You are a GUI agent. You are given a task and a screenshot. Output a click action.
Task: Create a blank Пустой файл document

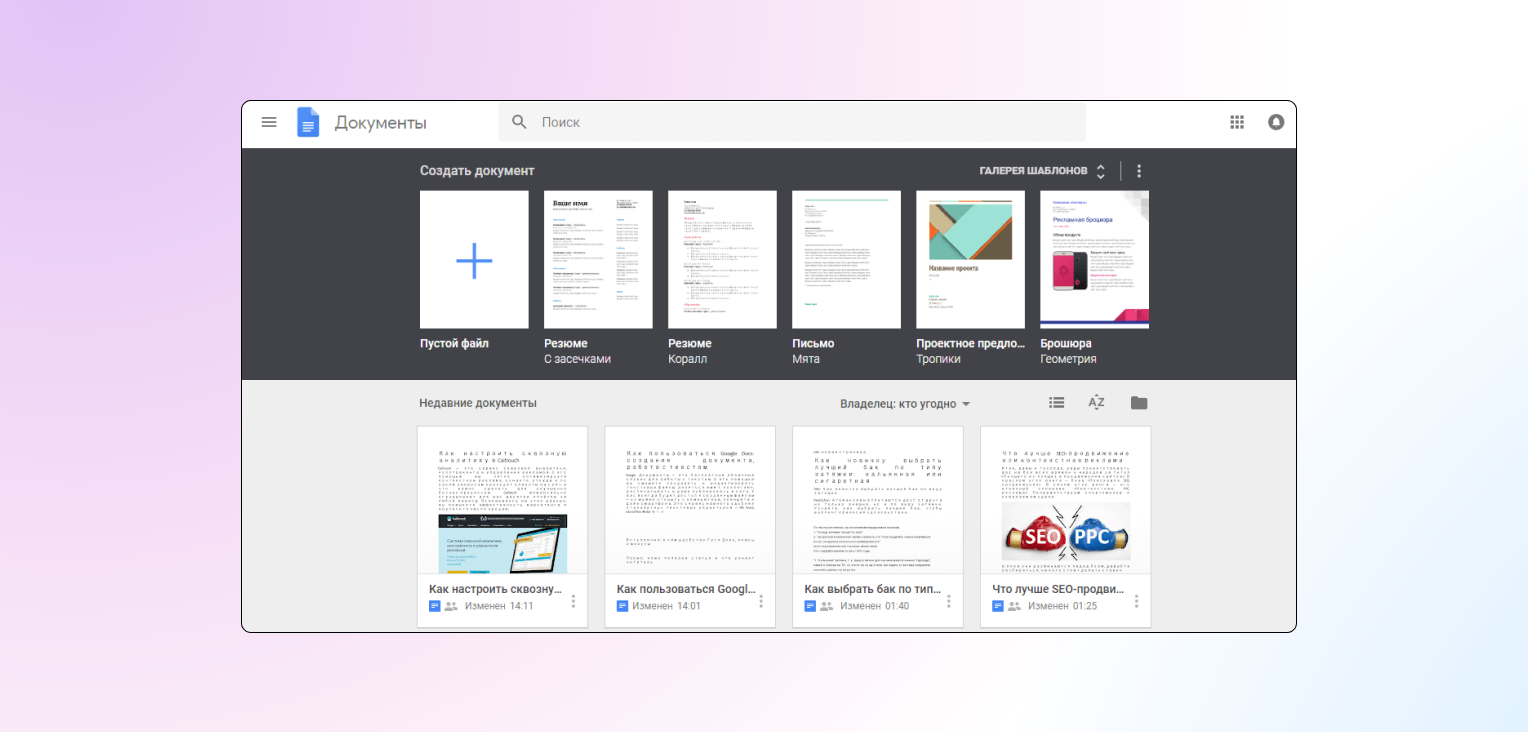coord(474,260)
